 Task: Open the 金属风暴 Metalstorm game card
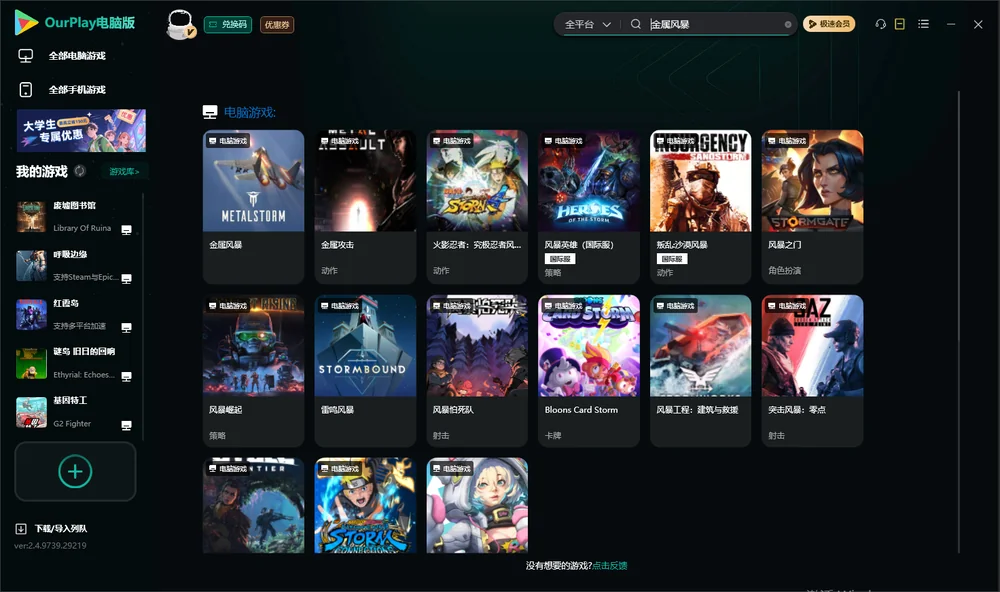(x=254, y=207)
